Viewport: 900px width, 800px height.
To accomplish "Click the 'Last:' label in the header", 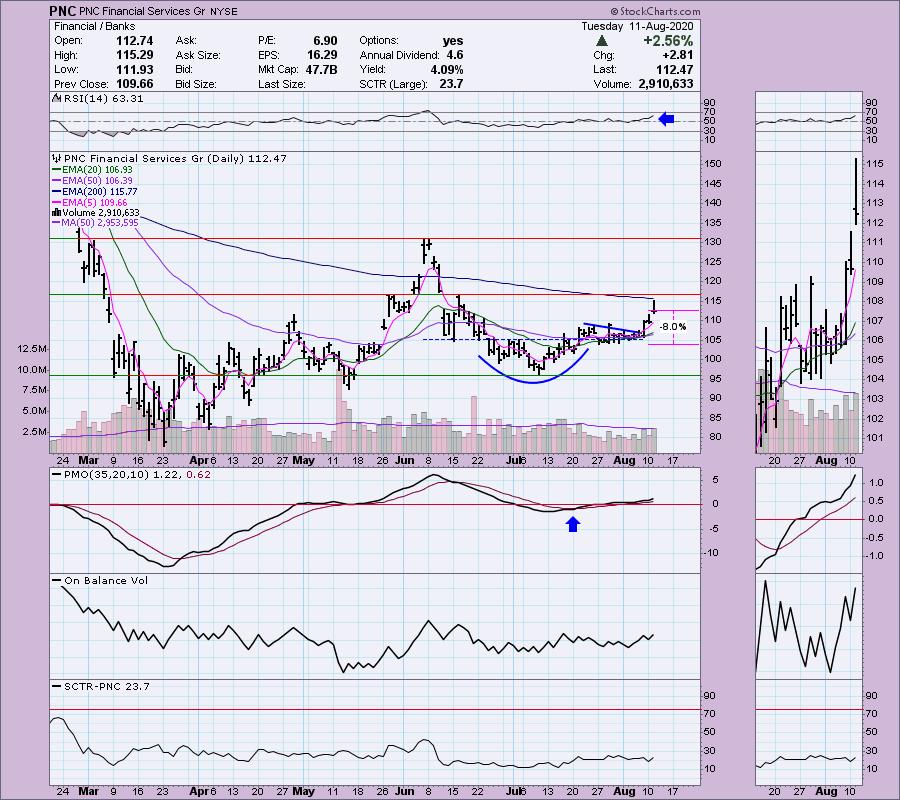I will [x=604, y=69].
